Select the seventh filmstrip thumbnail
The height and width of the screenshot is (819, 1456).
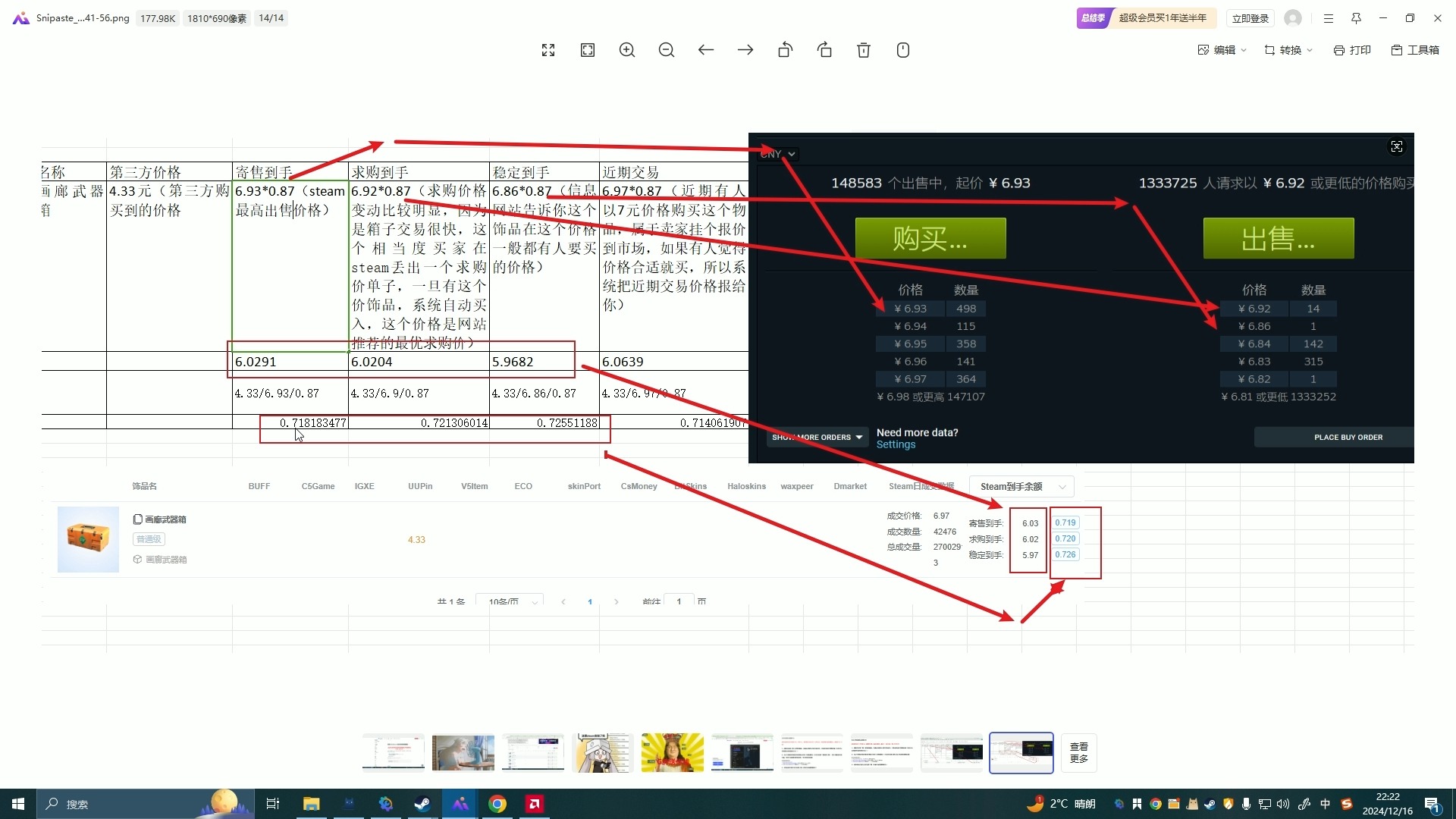coord(812,752)
